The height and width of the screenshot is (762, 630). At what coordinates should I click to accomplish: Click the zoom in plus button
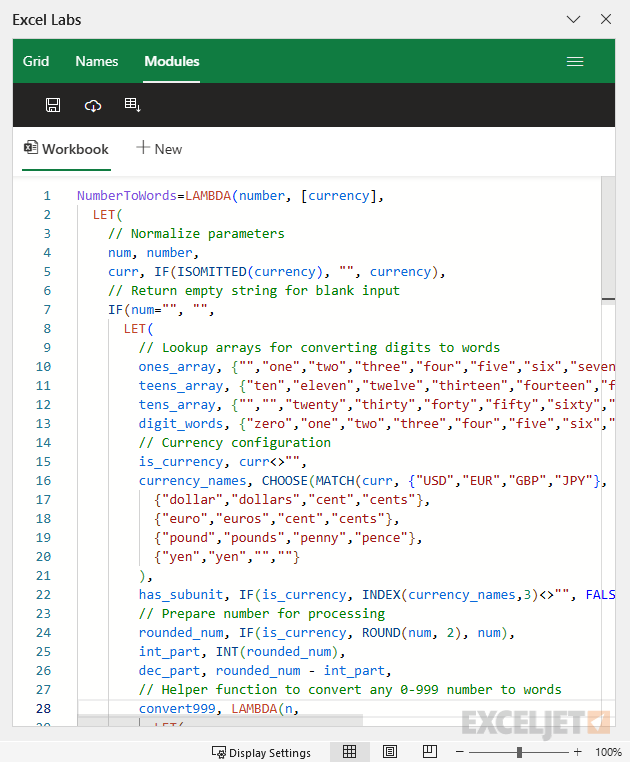[x=577, y=752]
